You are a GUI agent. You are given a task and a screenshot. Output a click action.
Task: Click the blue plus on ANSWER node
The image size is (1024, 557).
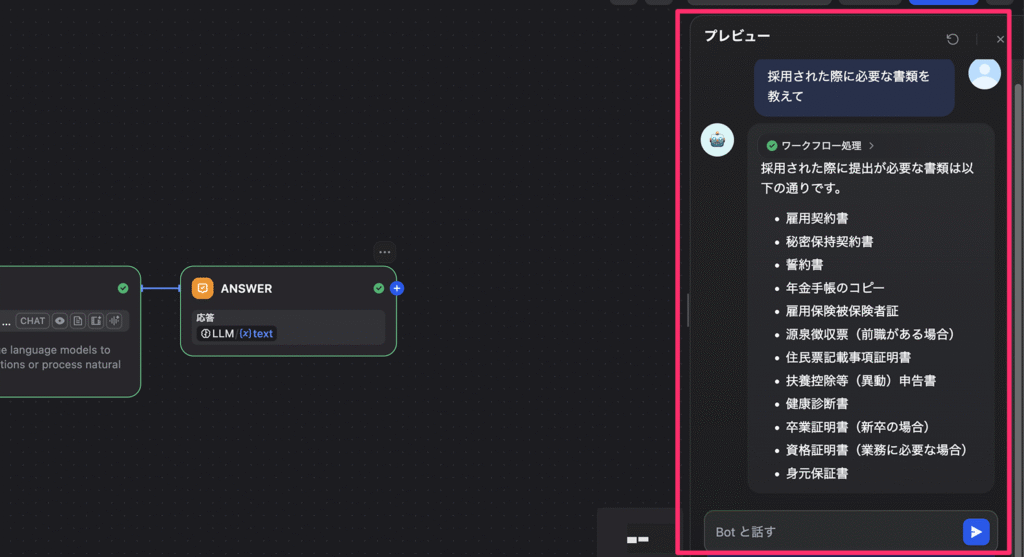click(x=397, y=288)
